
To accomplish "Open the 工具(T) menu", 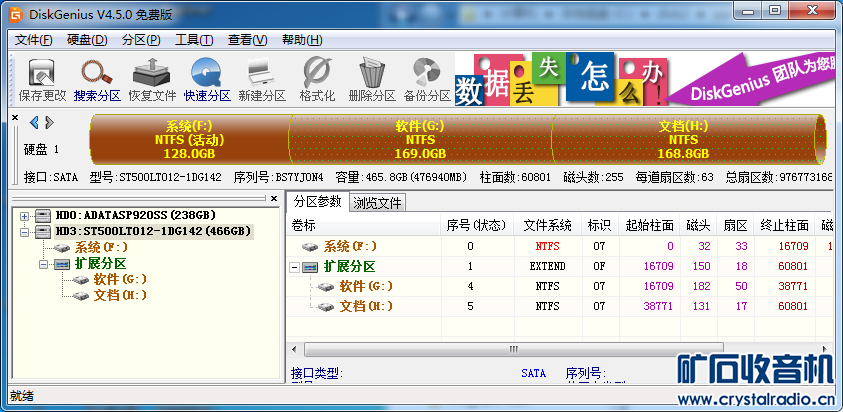I will [x=195, y=40].
